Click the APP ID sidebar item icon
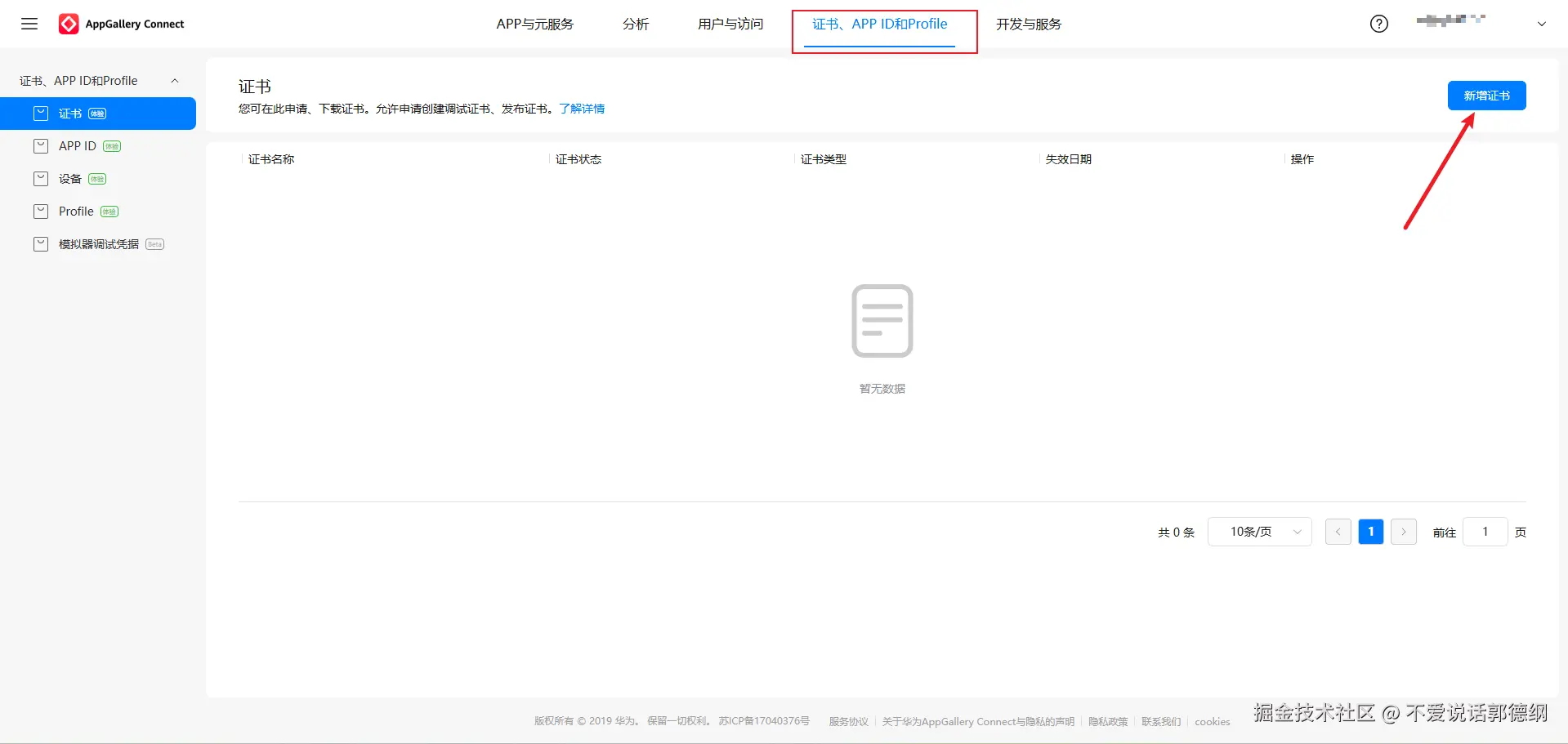1568x744 pixels. [x=41, y=146]
